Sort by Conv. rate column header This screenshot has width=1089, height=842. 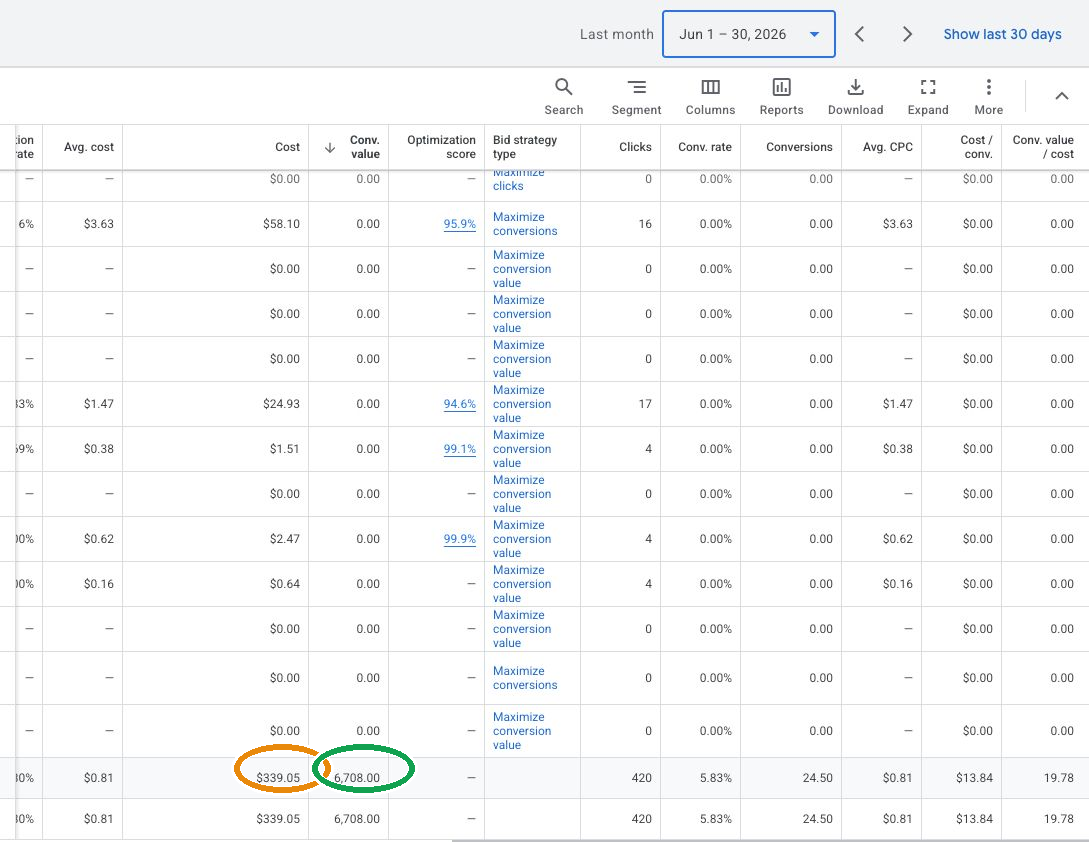point(705,147)
